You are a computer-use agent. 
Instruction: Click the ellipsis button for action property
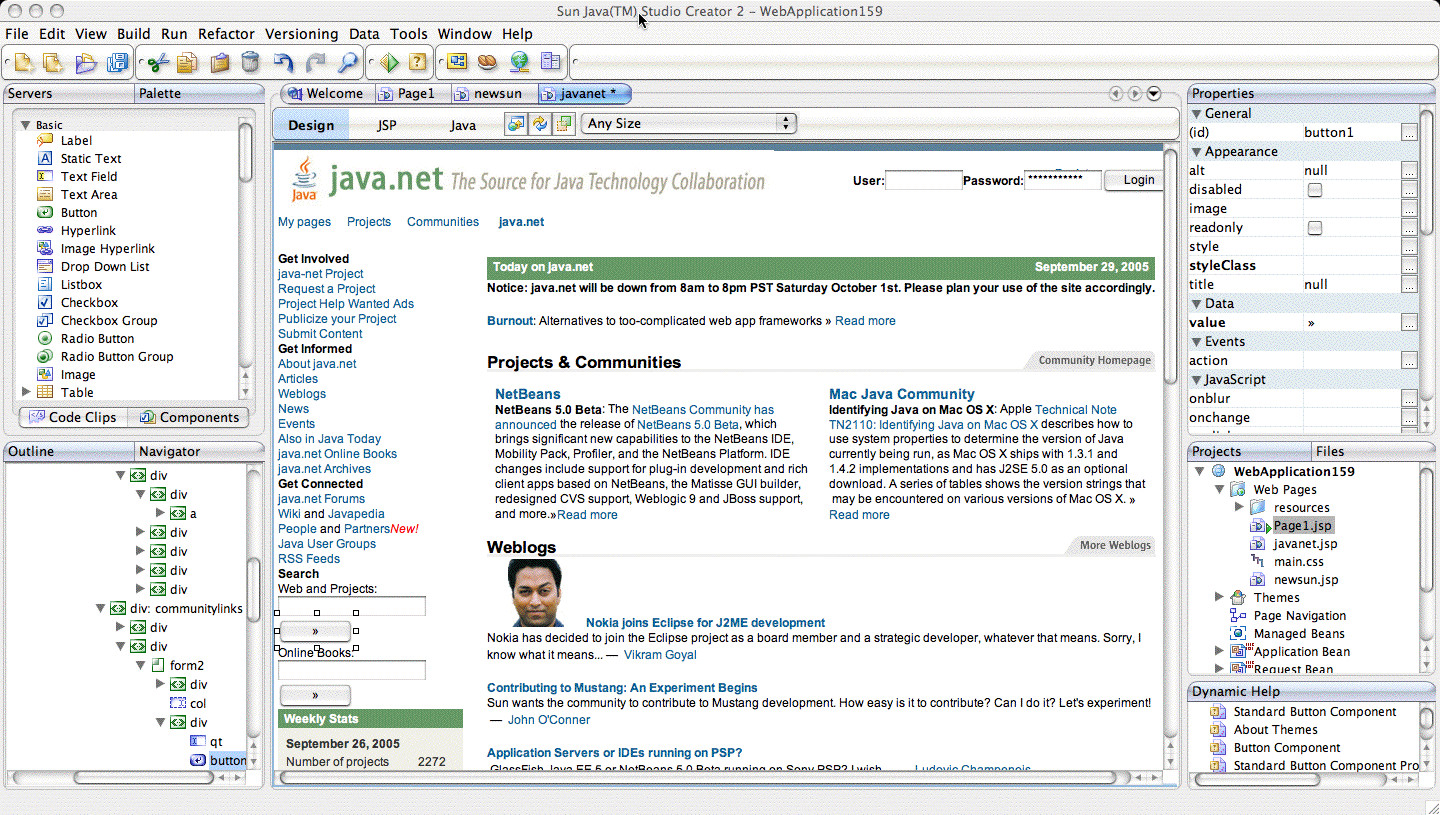pyautogui.click(x=1409, y=361)
